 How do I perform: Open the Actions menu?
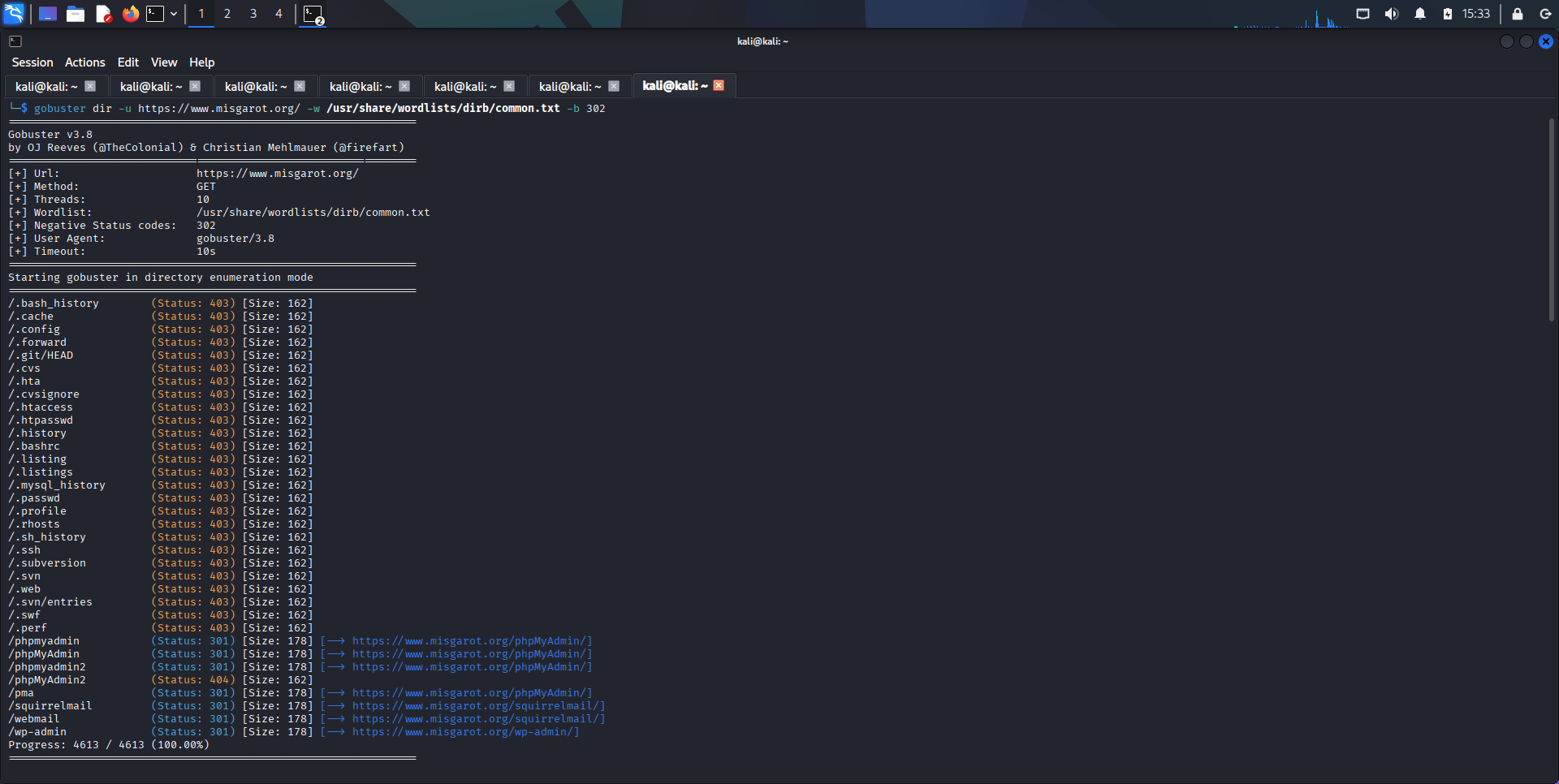click(85, 62)
